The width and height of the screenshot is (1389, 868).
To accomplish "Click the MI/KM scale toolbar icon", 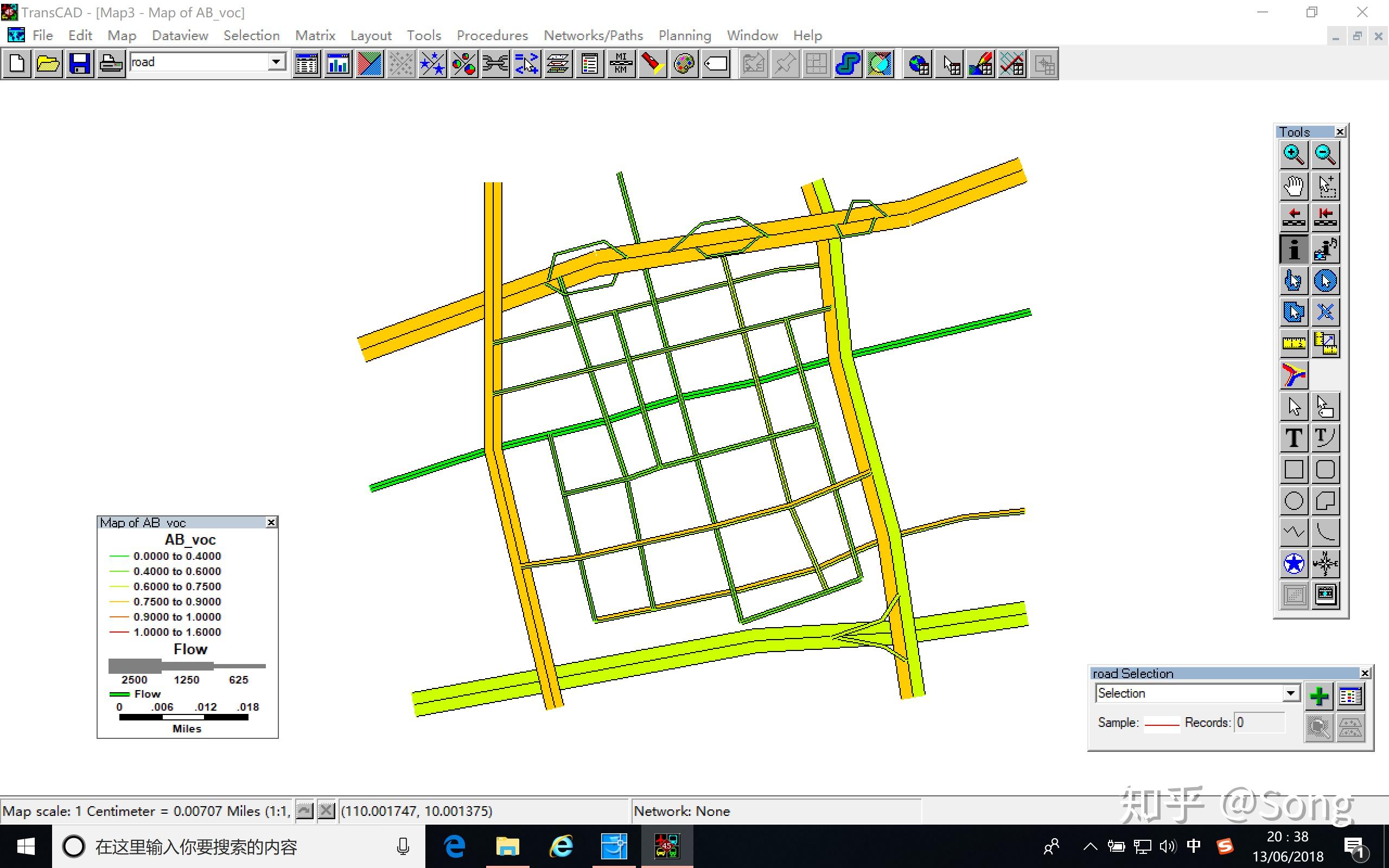I will coord(621,63).
